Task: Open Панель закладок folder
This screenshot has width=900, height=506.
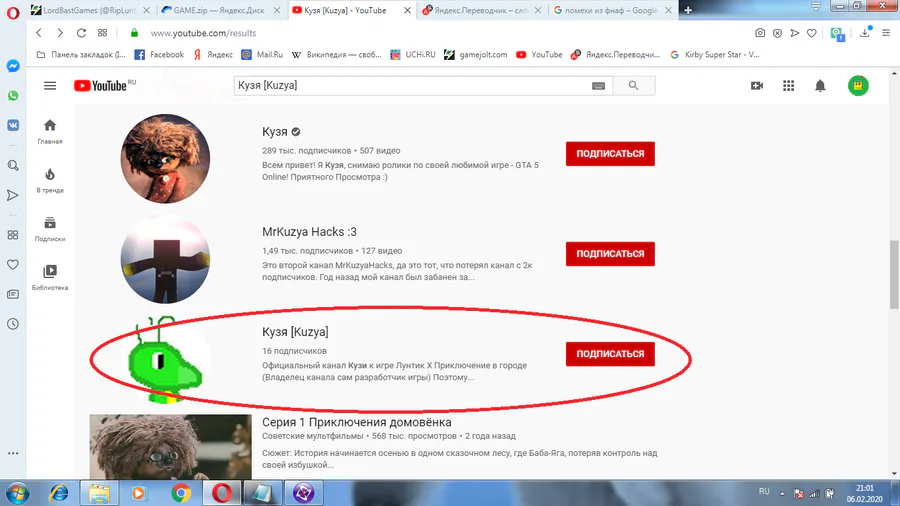Action: (x=80, y=55)
